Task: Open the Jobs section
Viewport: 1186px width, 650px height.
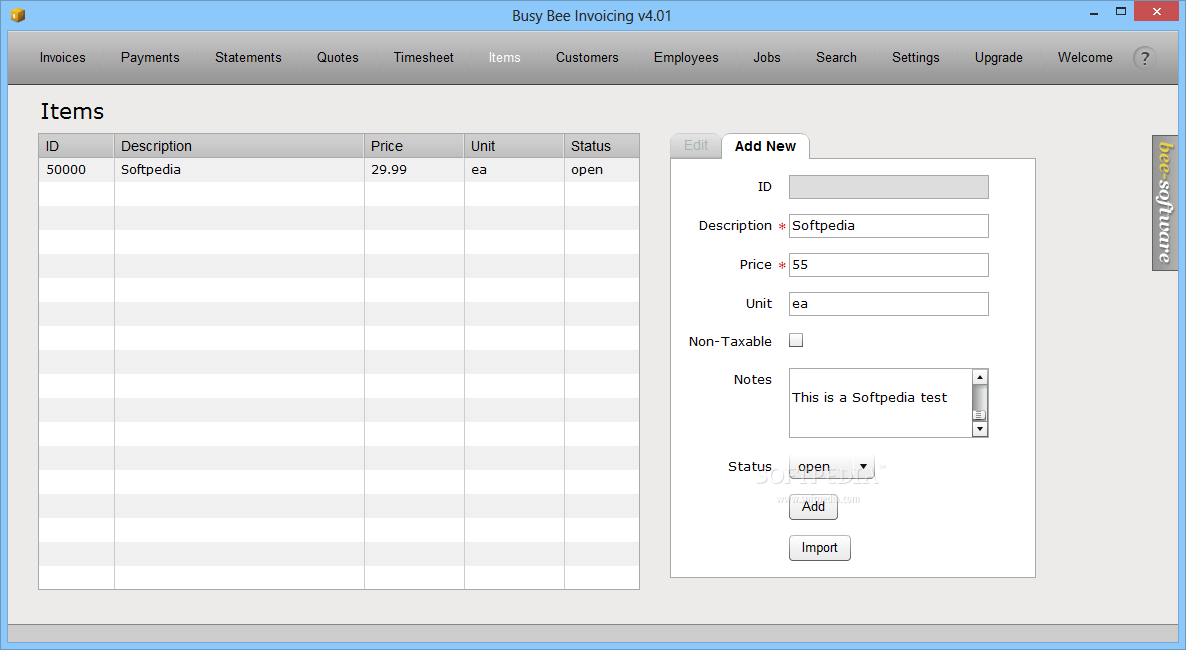Action: [x=767, y=58]
